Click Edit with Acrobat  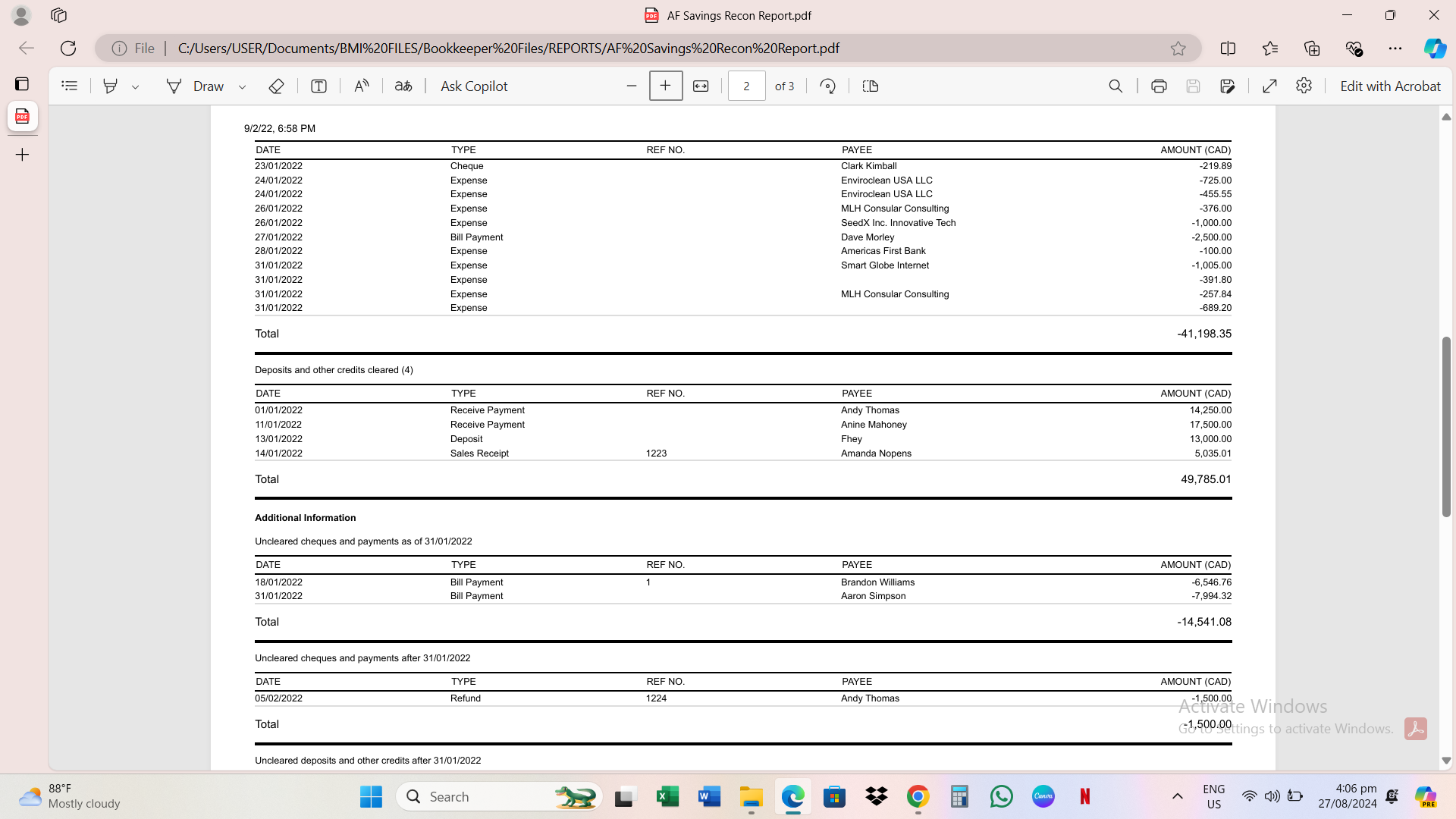1390,86
